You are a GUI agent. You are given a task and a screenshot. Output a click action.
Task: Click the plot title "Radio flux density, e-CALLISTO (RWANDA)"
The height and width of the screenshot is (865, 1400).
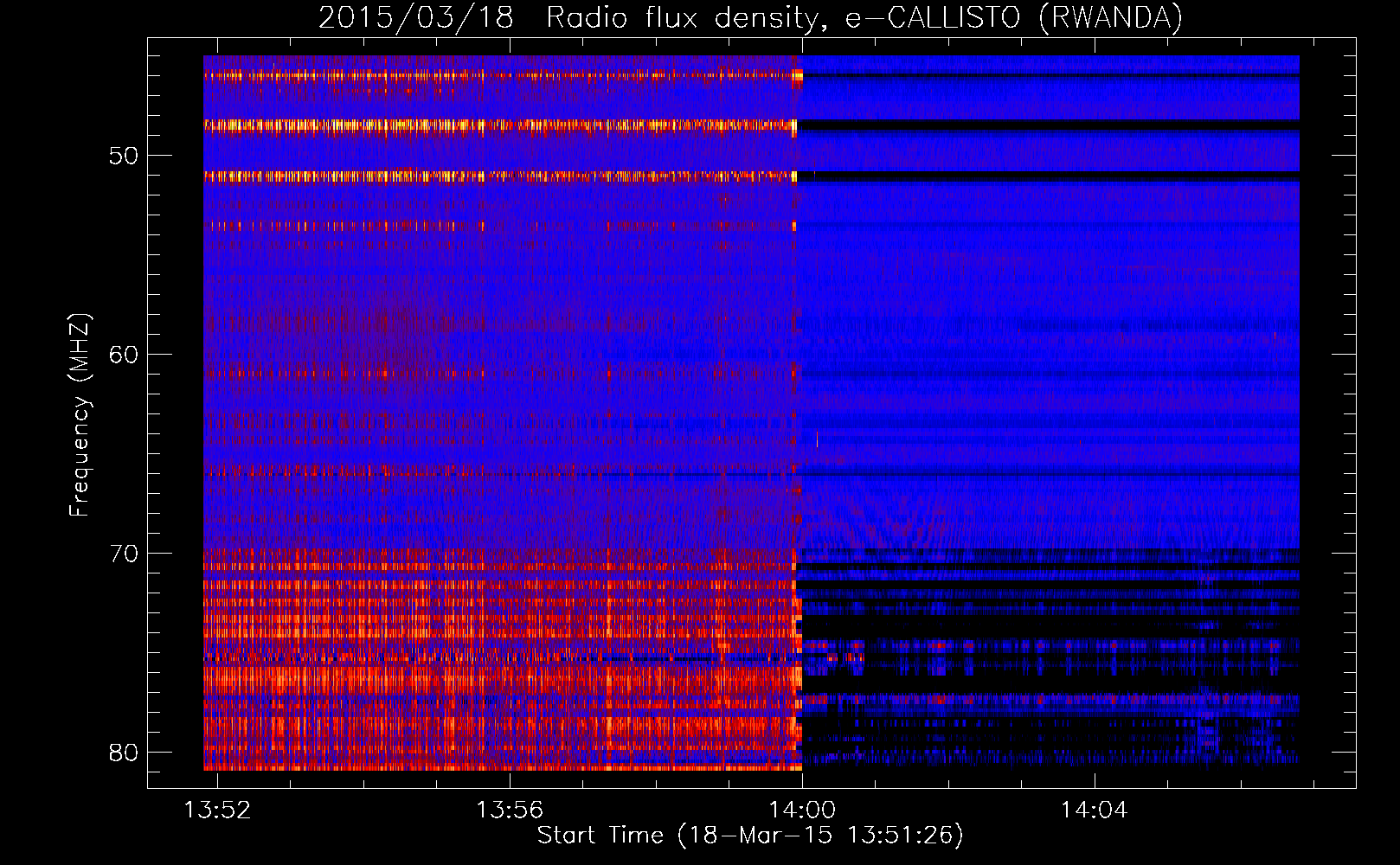864,17
